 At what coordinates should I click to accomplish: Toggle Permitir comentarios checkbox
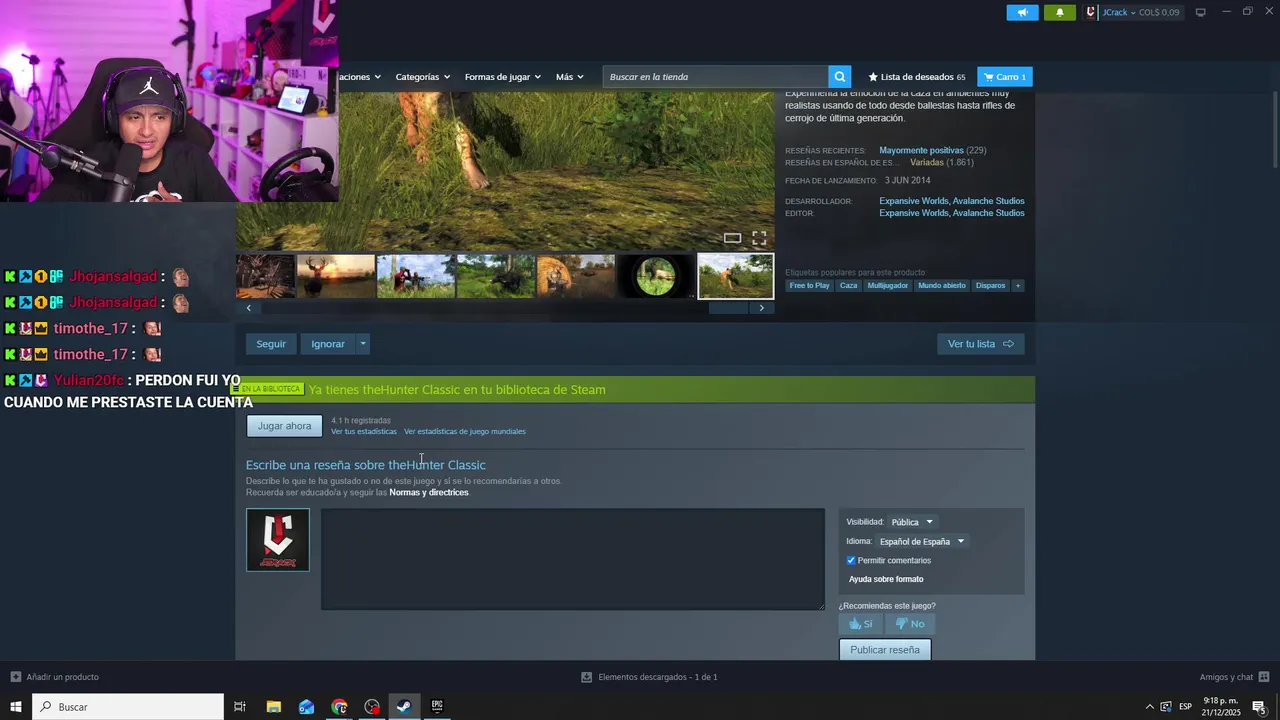tap(851, 560)
